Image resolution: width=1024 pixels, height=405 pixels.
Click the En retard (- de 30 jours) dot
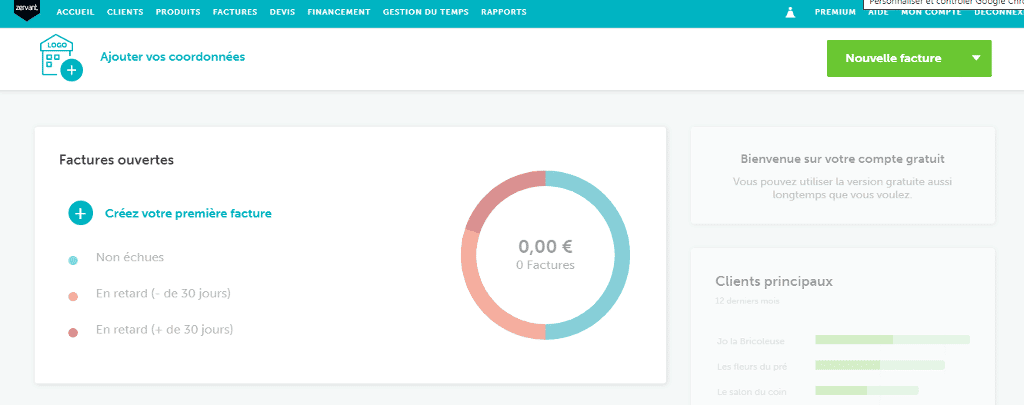pos(73,297)
